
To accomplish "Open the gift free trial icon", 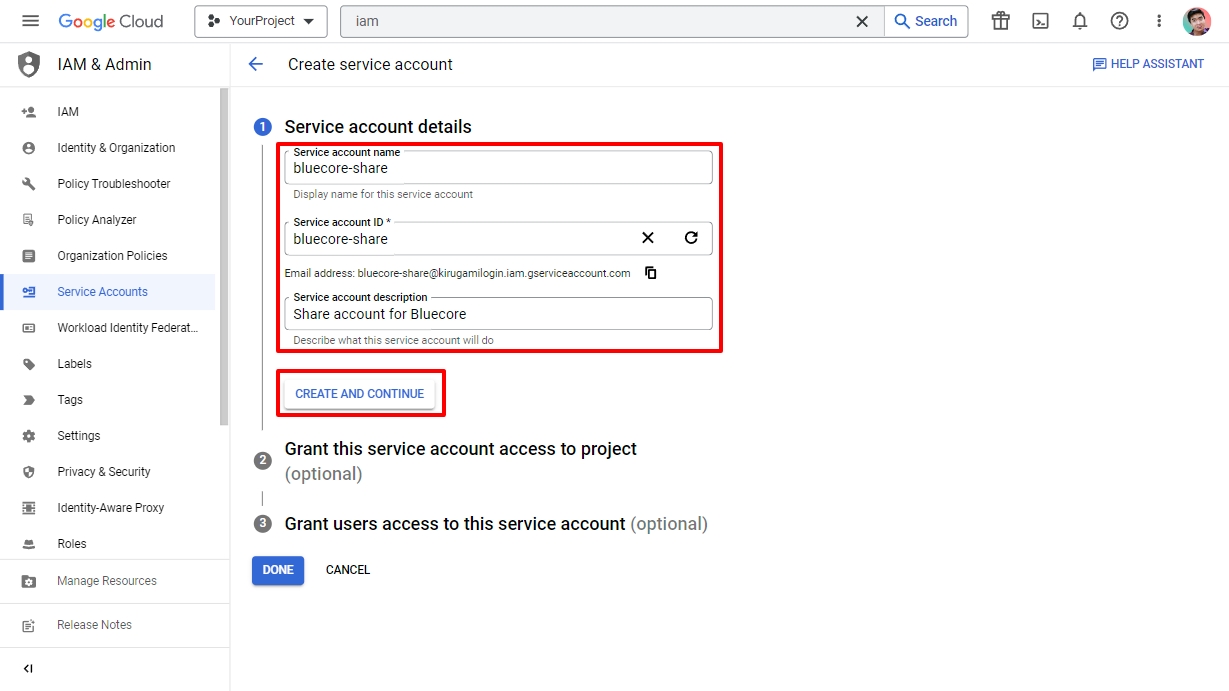I will 1000,21.
